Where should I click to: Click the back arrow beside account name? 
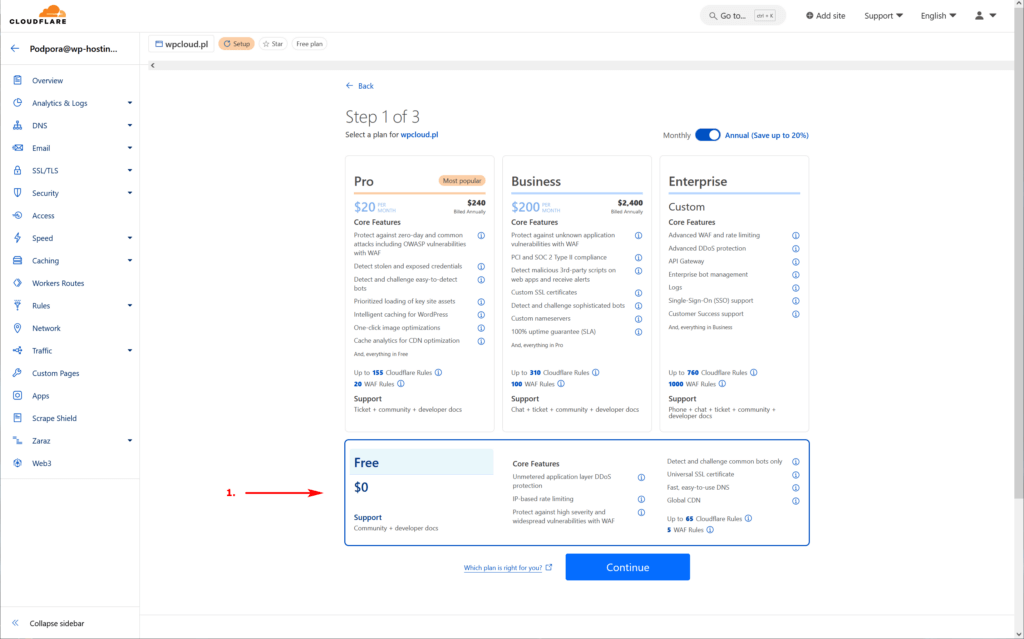[15, 48]
